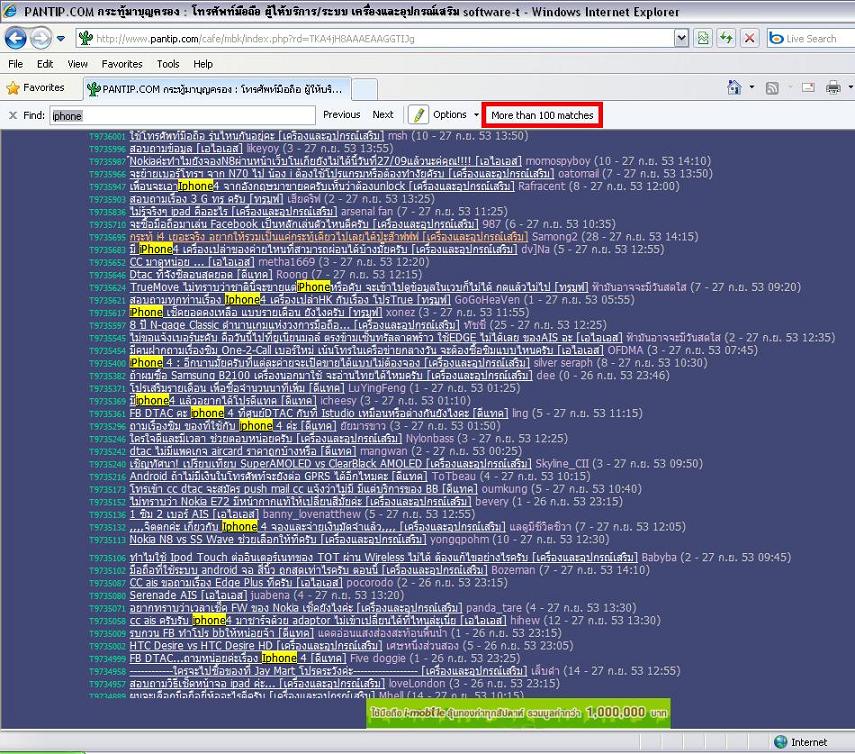Open thread SuperAMOLED vs ClearBlack AMOLED

point(330,463)
